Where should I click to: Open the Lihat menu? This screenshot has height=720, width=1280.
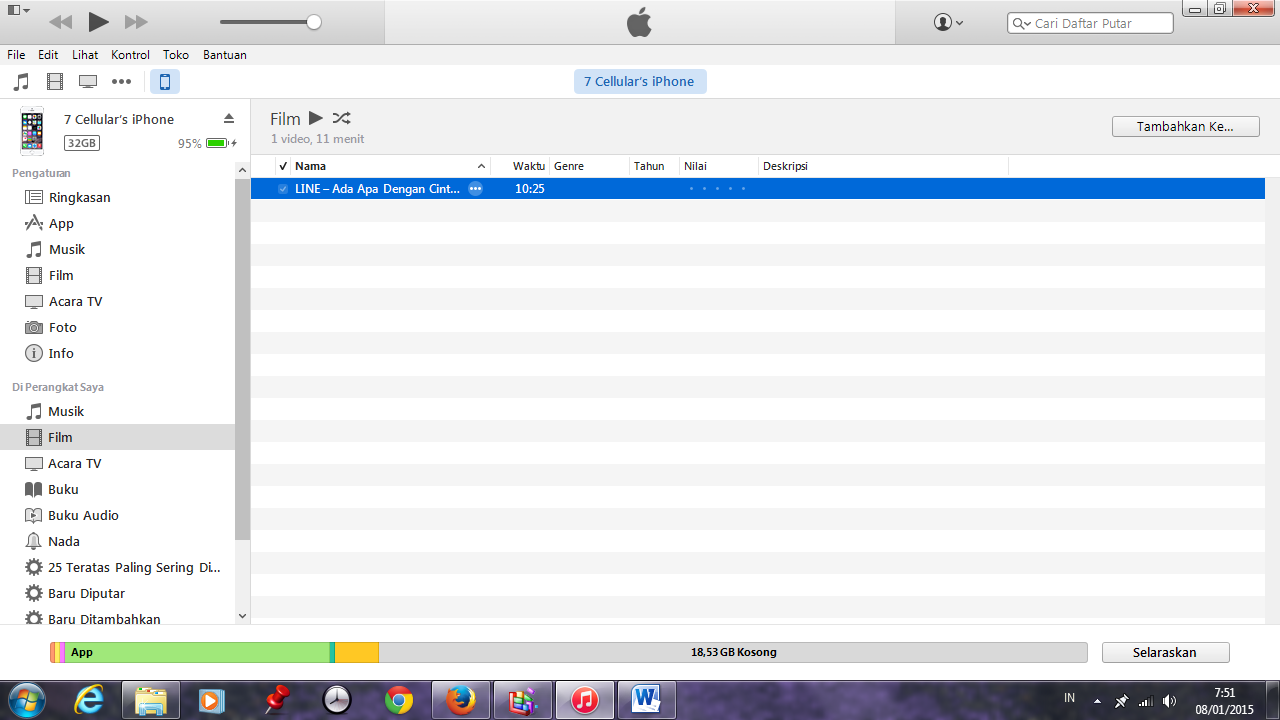pos(85,55)
